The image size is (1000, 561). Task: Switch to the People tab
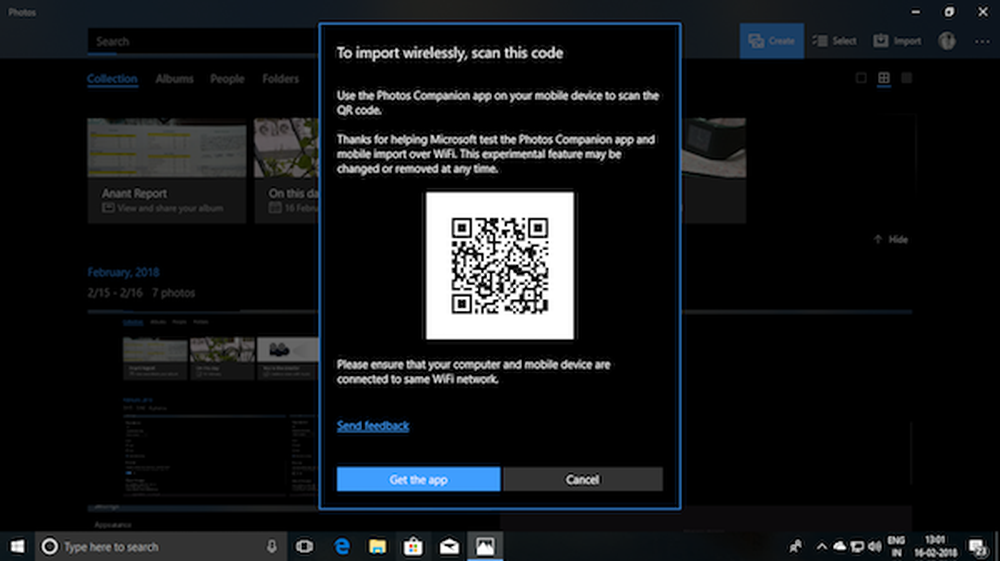tap(227, 79)
